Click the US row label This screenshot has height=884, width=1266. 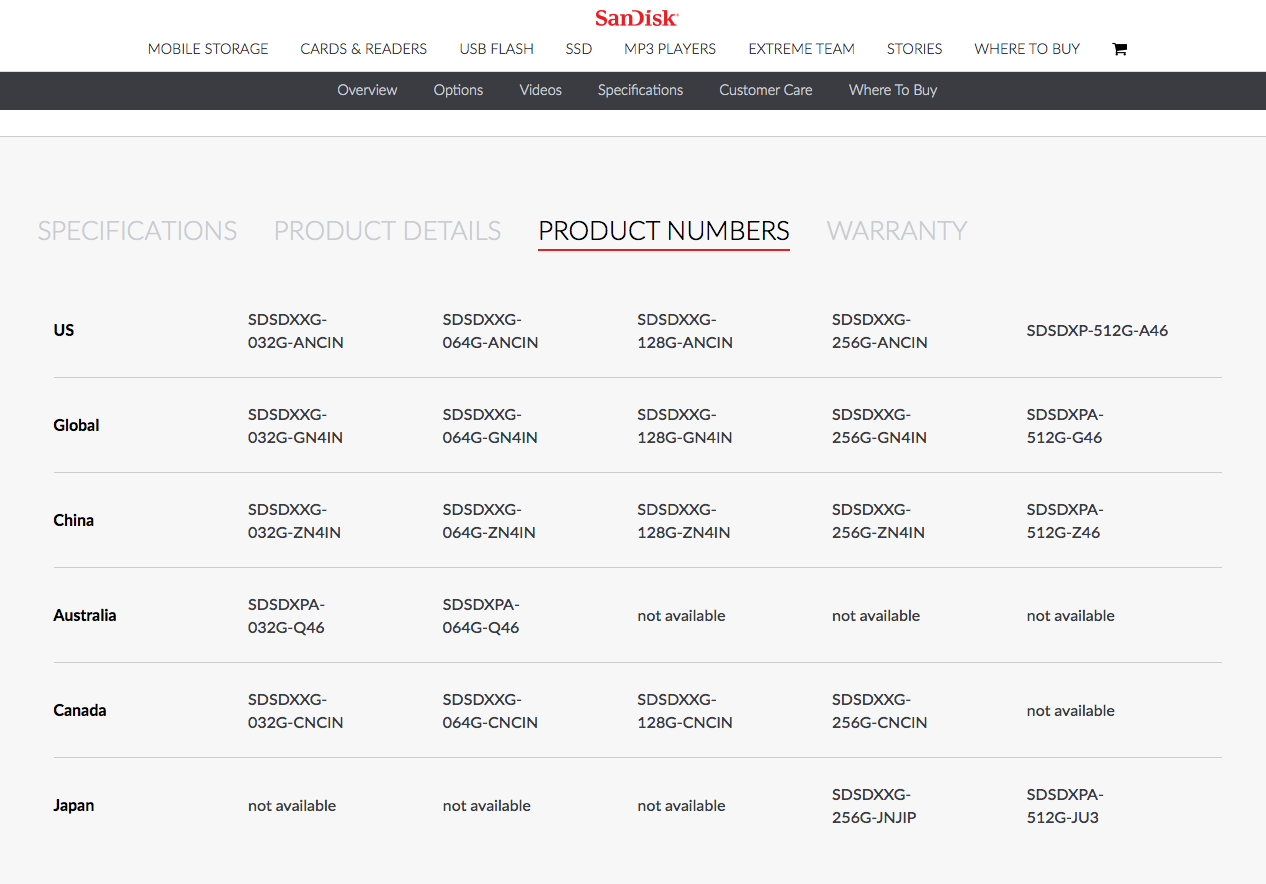[64, 330]
